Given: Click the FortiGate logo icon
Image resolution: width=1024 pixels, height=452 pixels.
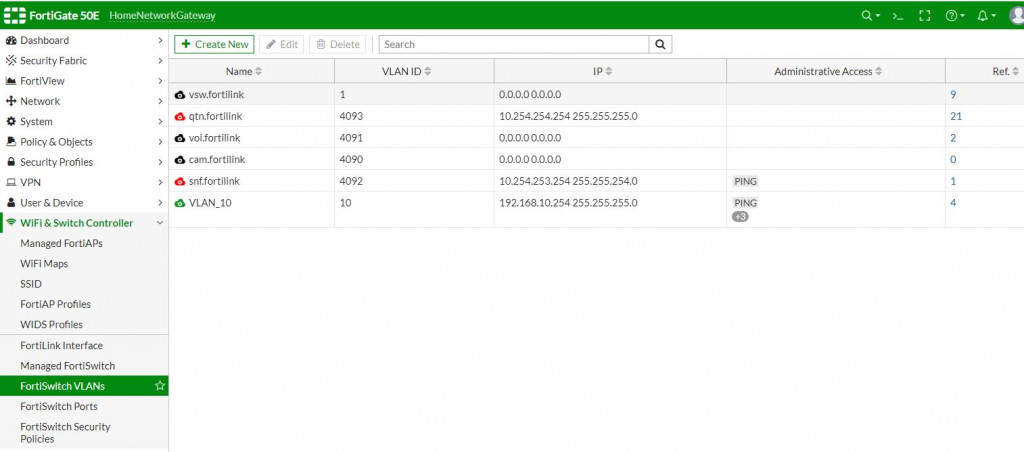Looking at the screenshot, I should (15, 15).
